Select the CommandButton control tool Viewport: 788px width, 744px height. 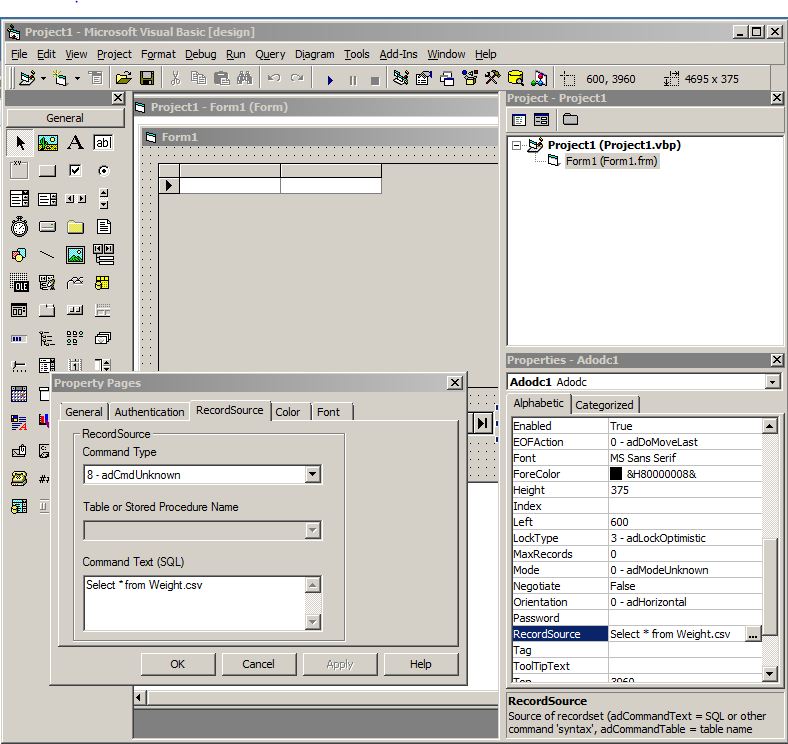(x=48, y=171)
